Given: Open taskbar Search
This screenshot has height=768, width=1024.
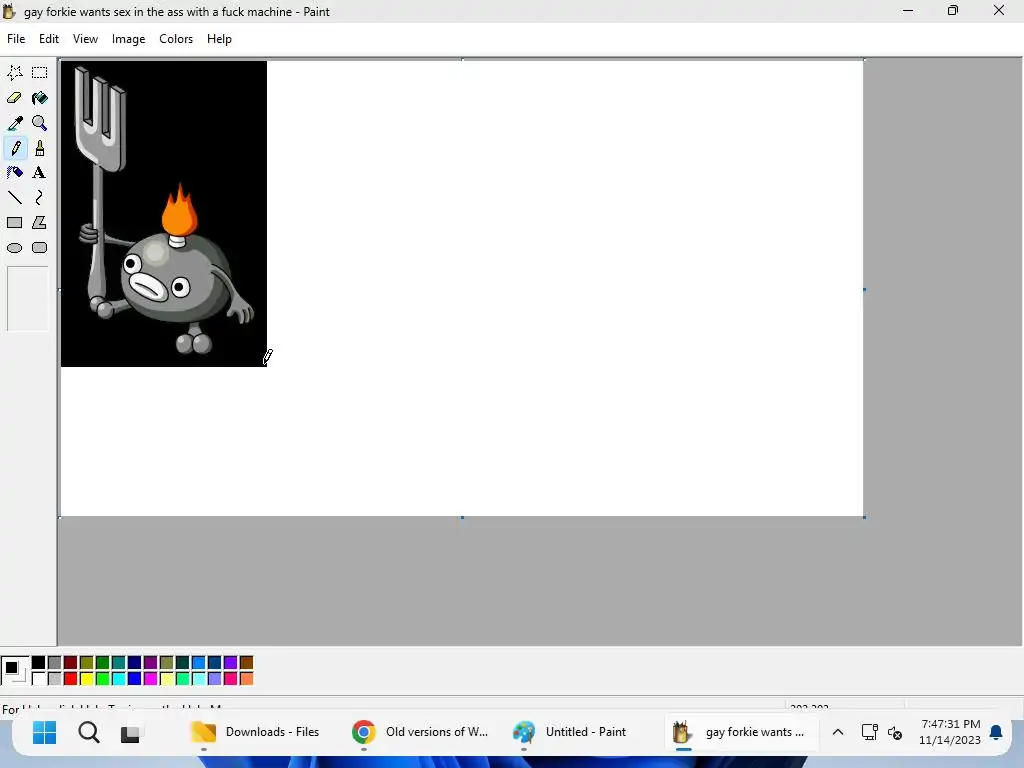Looking at the screenshot, I should point(89,732).
